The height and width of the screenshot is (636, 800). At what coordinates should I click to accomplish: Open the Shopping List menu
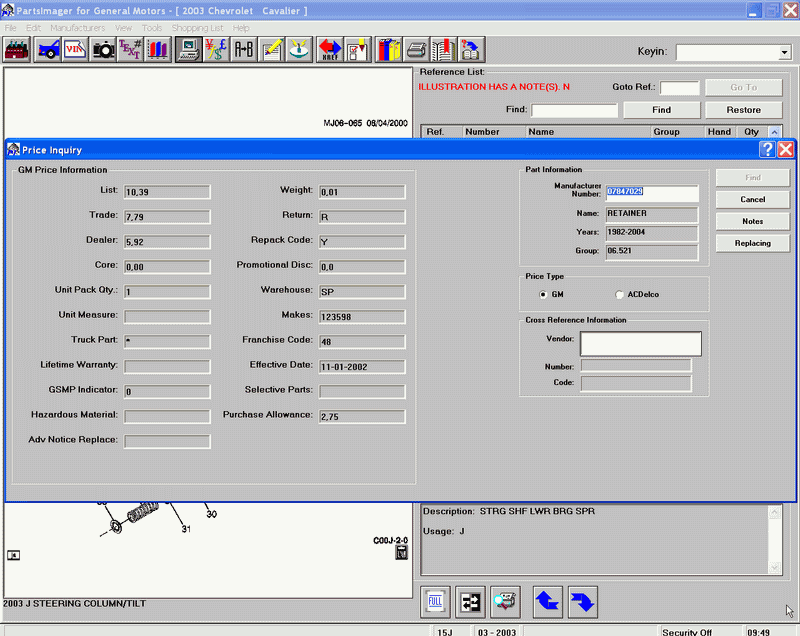(197, 28)
